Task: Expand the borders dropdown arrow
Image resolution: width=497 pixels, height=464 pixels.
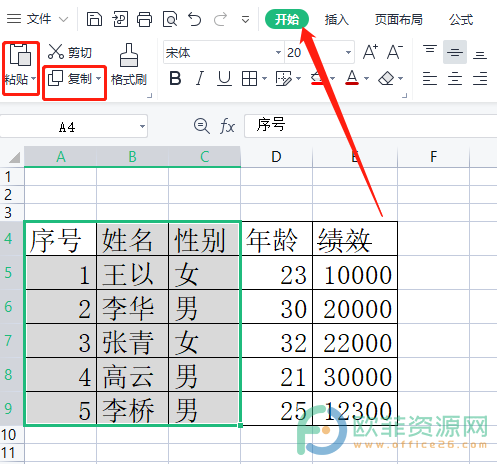Action: (x=264, y=79)
